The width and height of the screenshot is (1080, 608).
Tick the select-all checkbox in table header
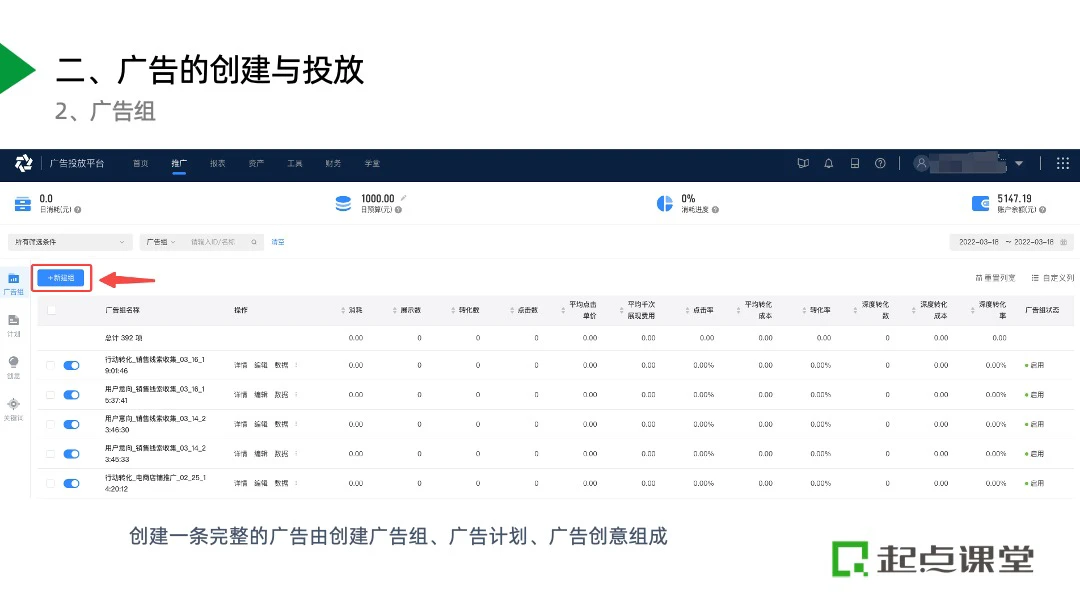pos(51,310)
